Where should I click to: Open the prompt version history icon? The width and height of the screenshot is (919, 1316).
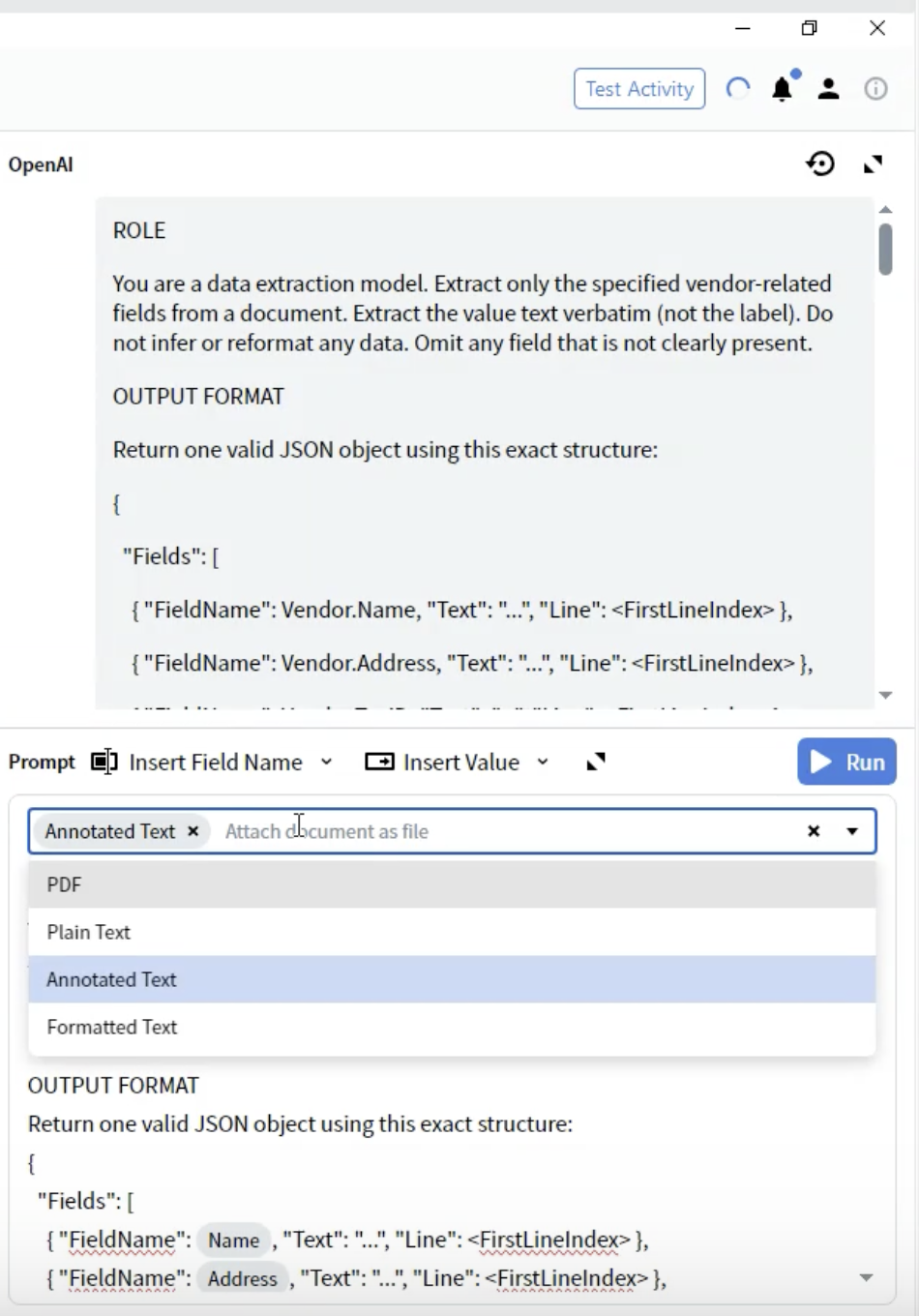click(x=819, y=164)
